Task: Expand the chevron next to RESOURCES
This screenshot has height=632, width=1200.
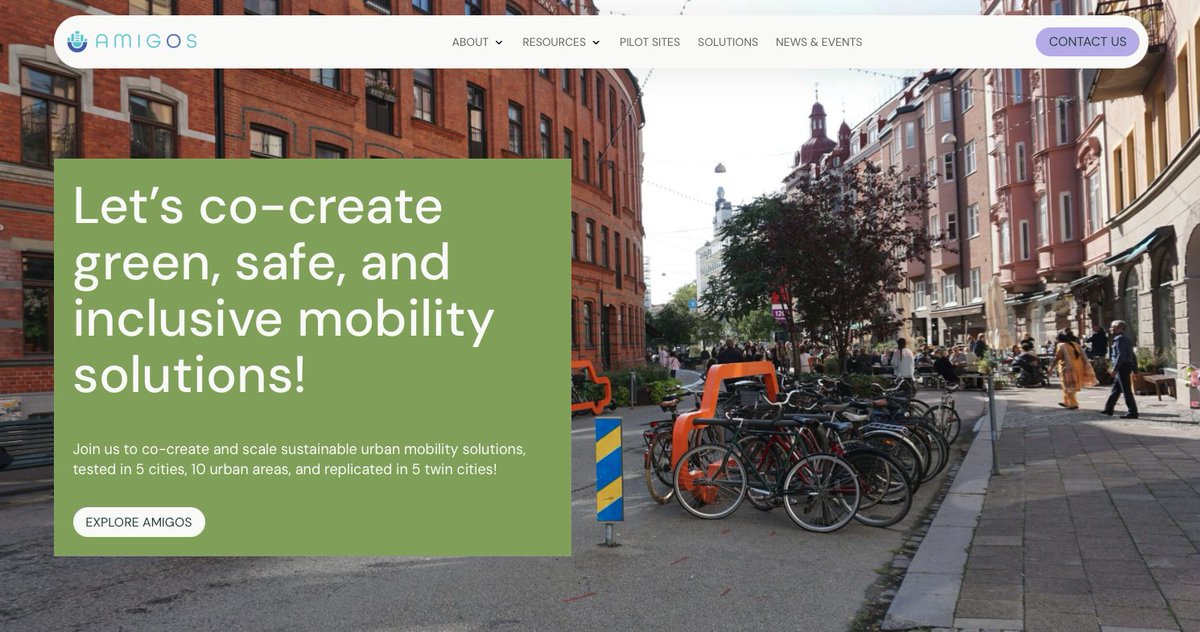Action: click(x=596, y=42)
